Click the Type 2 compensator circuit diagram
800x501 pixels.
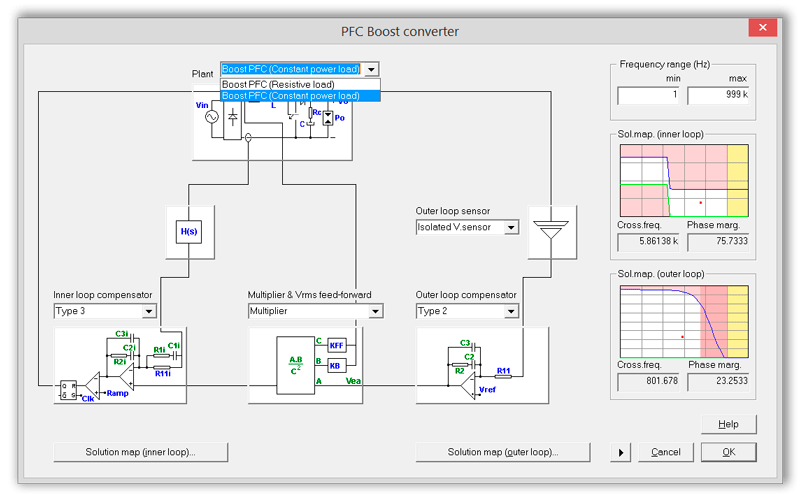(x=481, y=365)
